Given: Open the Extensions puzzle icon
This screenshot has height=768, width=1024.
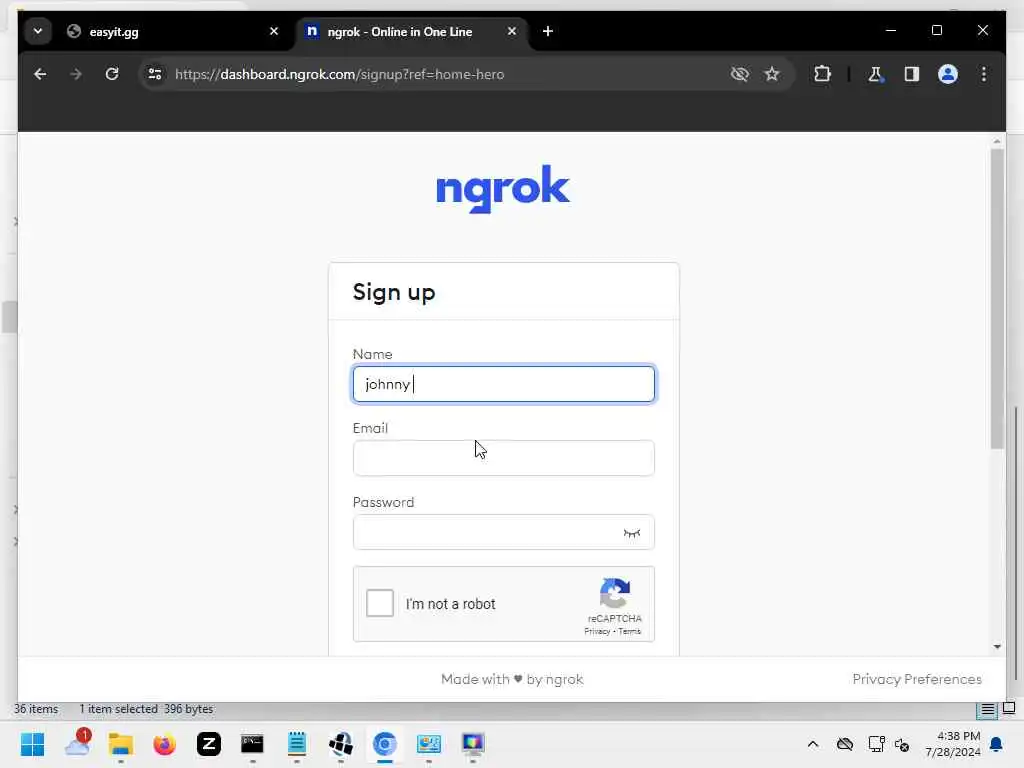Looking at the screenshot, I should point(822,74).
